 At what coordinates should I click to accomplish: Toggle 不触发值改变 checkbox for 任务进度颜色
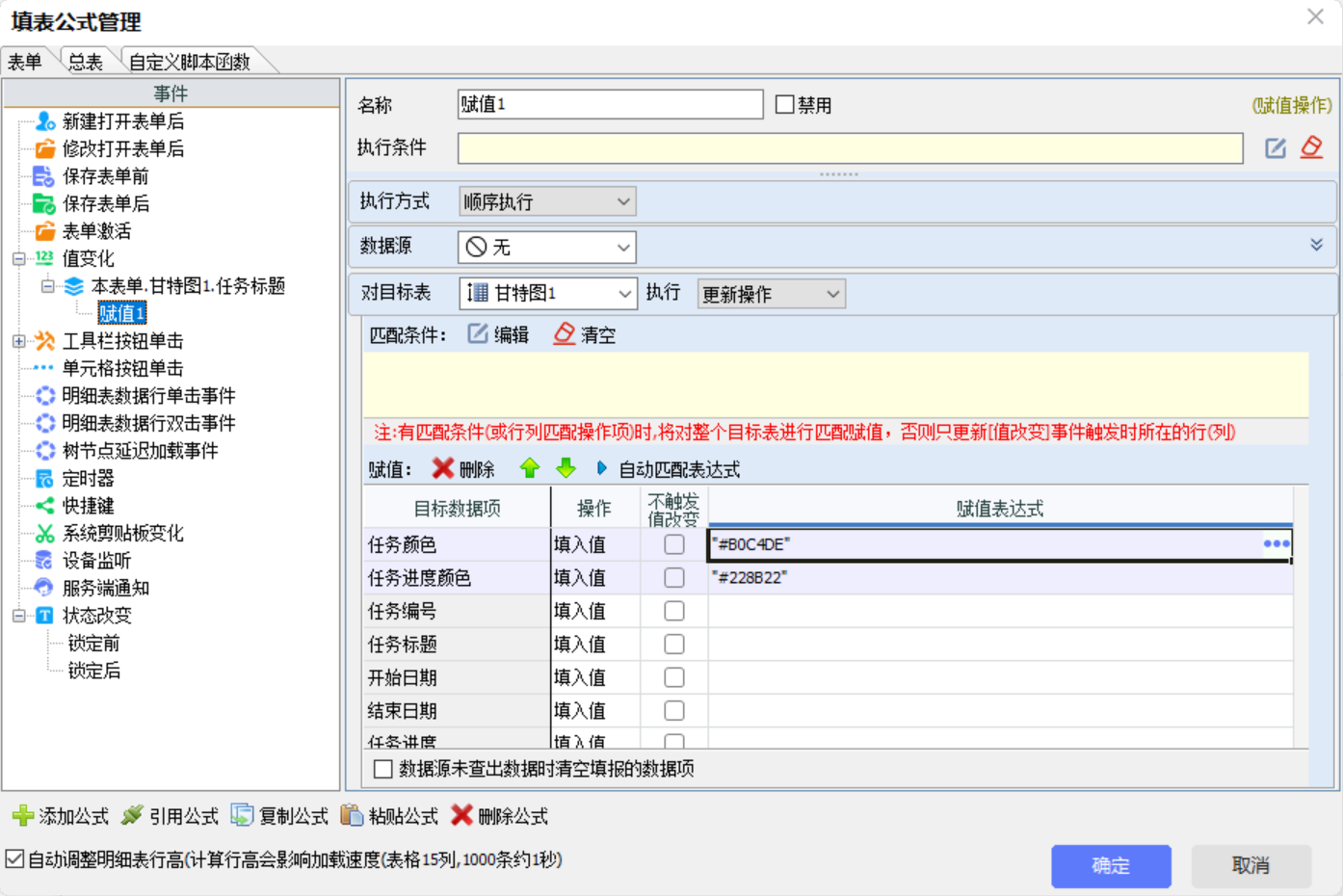click(674, 577)
